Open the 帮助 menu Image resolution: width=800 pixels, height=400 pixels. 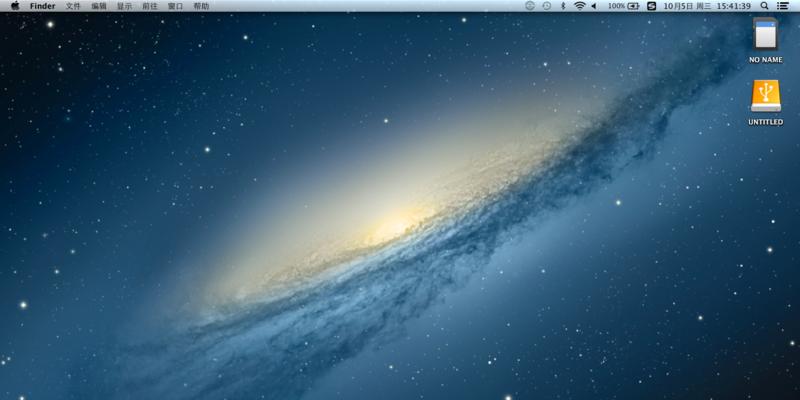click(x=201, y=6)
